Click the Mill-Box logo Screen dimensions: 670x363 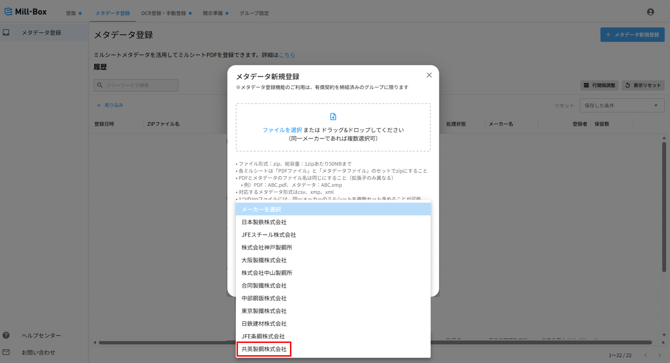click(25, 12)
